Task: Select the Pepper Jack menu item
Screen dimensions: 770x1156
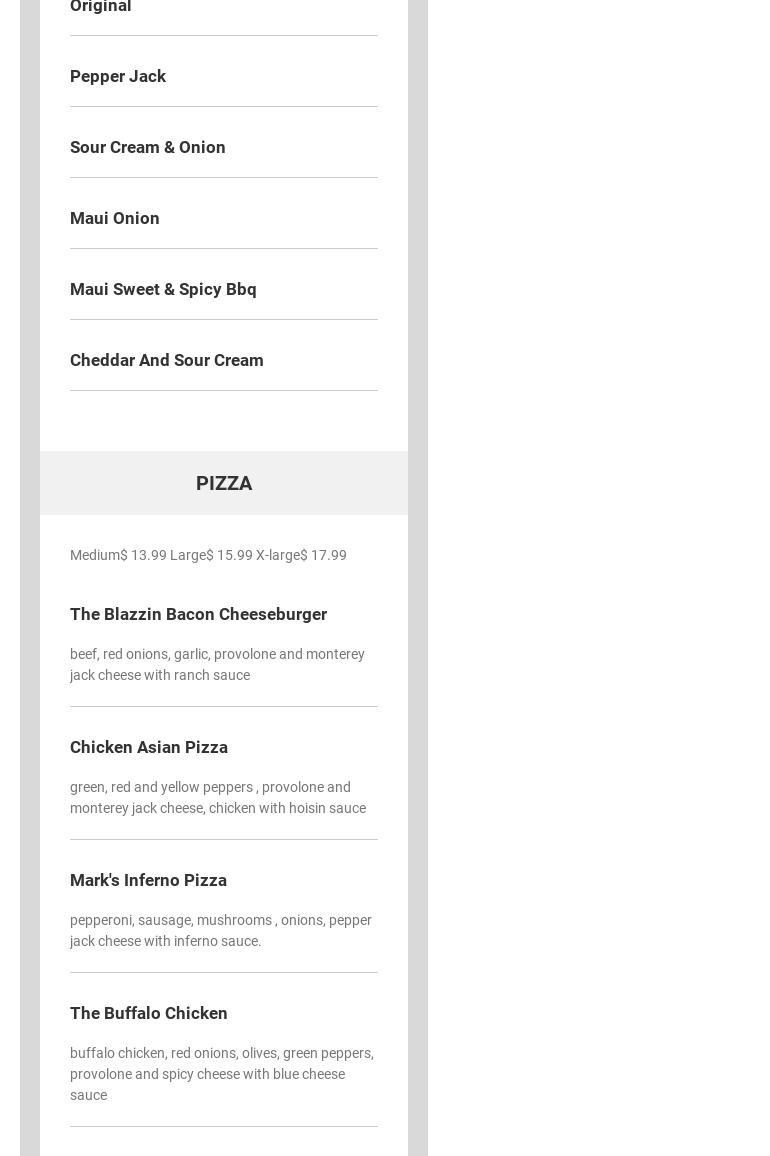Action: click(118, 76)
